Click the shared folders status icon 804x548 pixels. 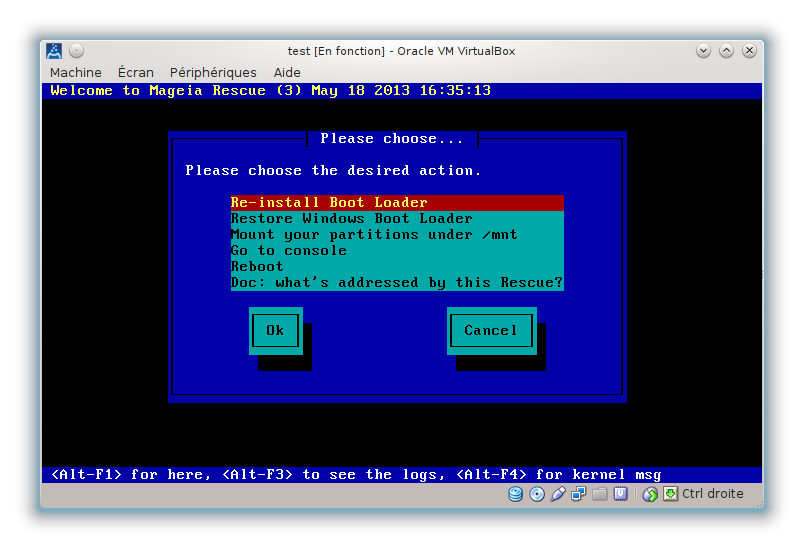pyautogui.click(x=599, y=494)
